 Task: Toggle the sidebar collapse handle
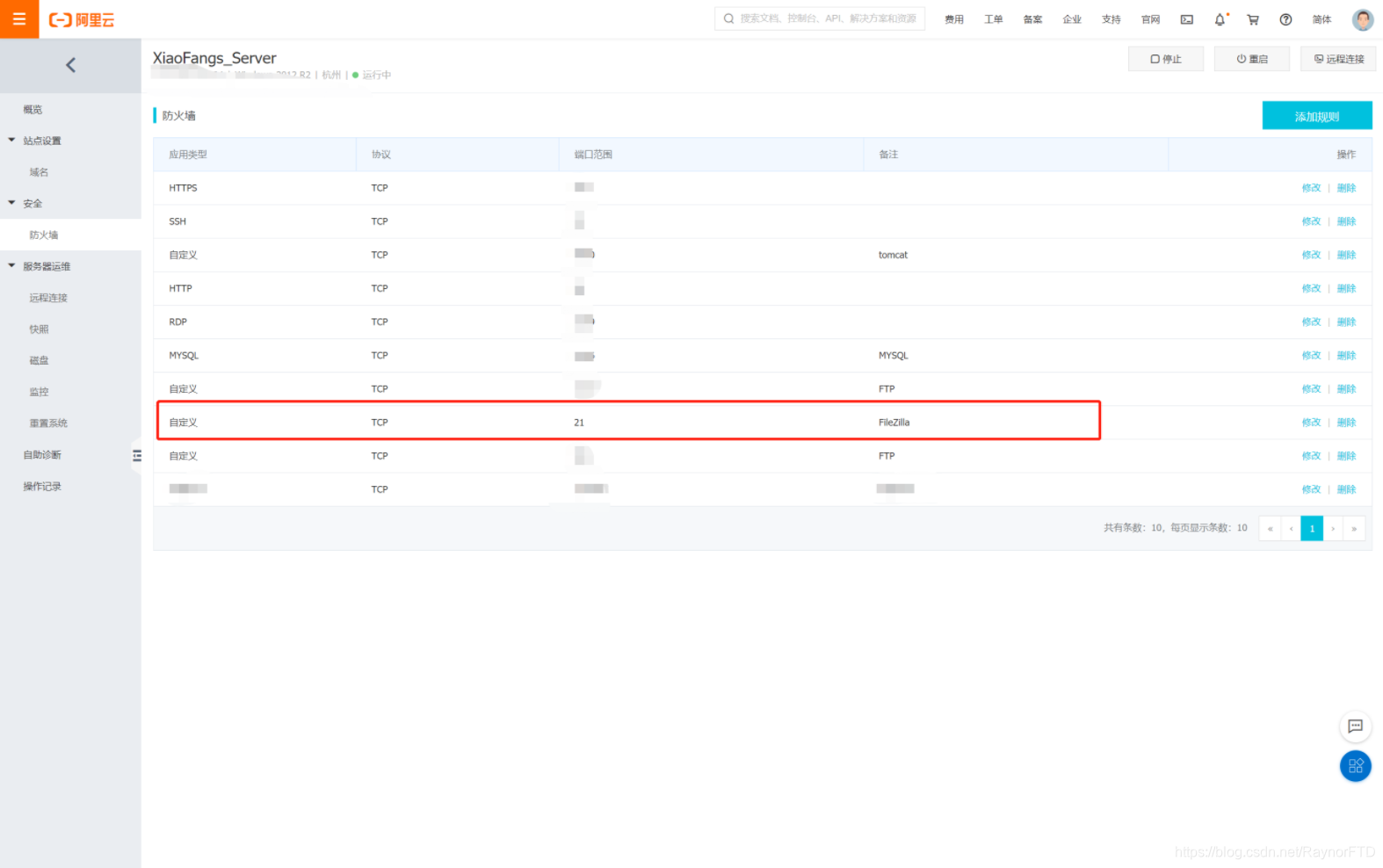136,455
